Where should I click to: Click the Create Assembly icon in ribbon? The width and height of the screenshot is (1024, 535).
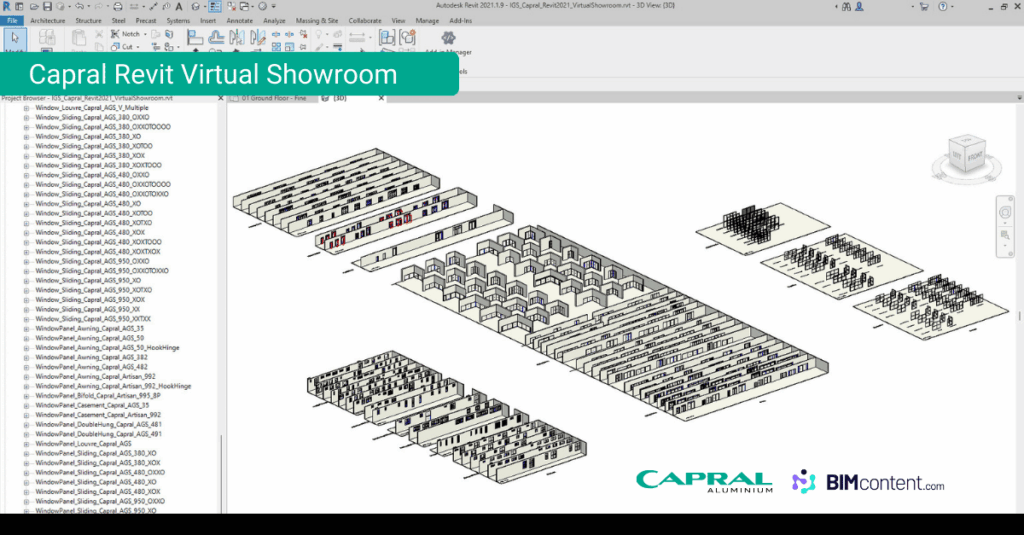click(387, 37)
